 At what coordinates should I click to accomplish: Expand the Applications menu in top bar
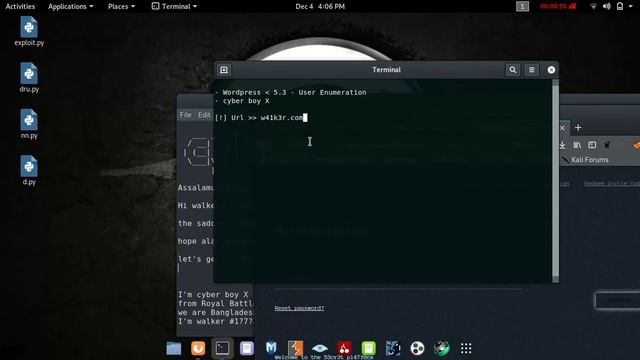click(x=70, y=6)
